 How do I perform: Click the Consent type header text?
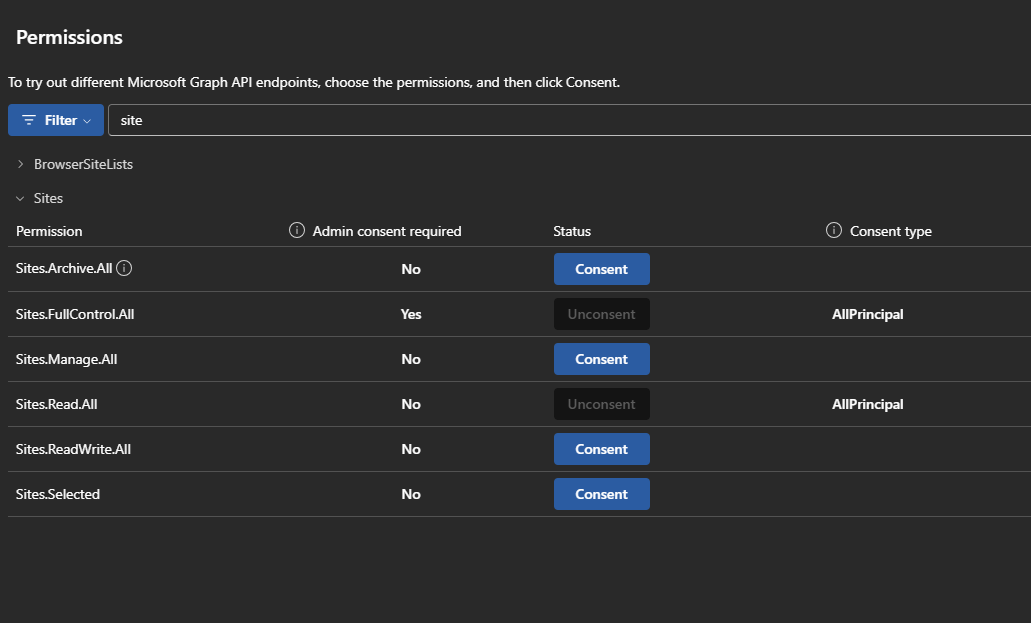pos(890,231)
